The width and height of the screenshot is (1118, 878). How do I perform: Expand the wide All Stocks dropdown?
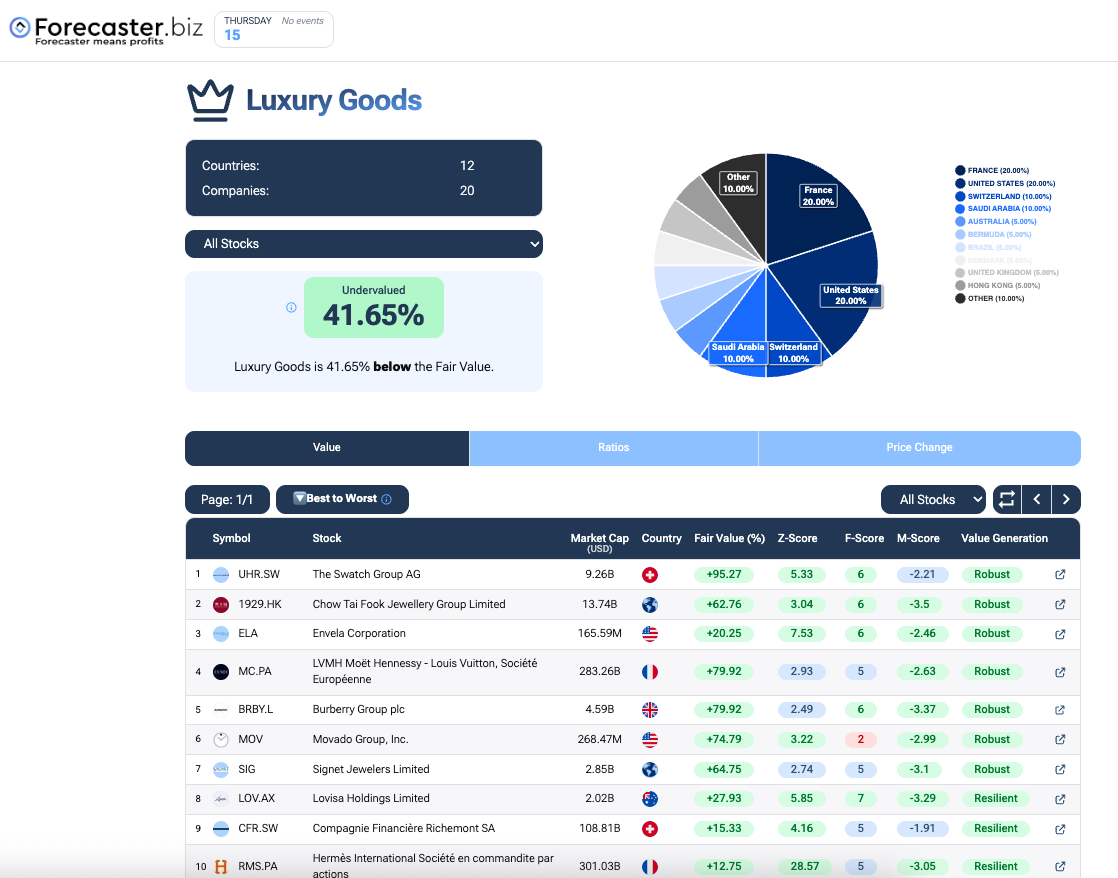364,244
